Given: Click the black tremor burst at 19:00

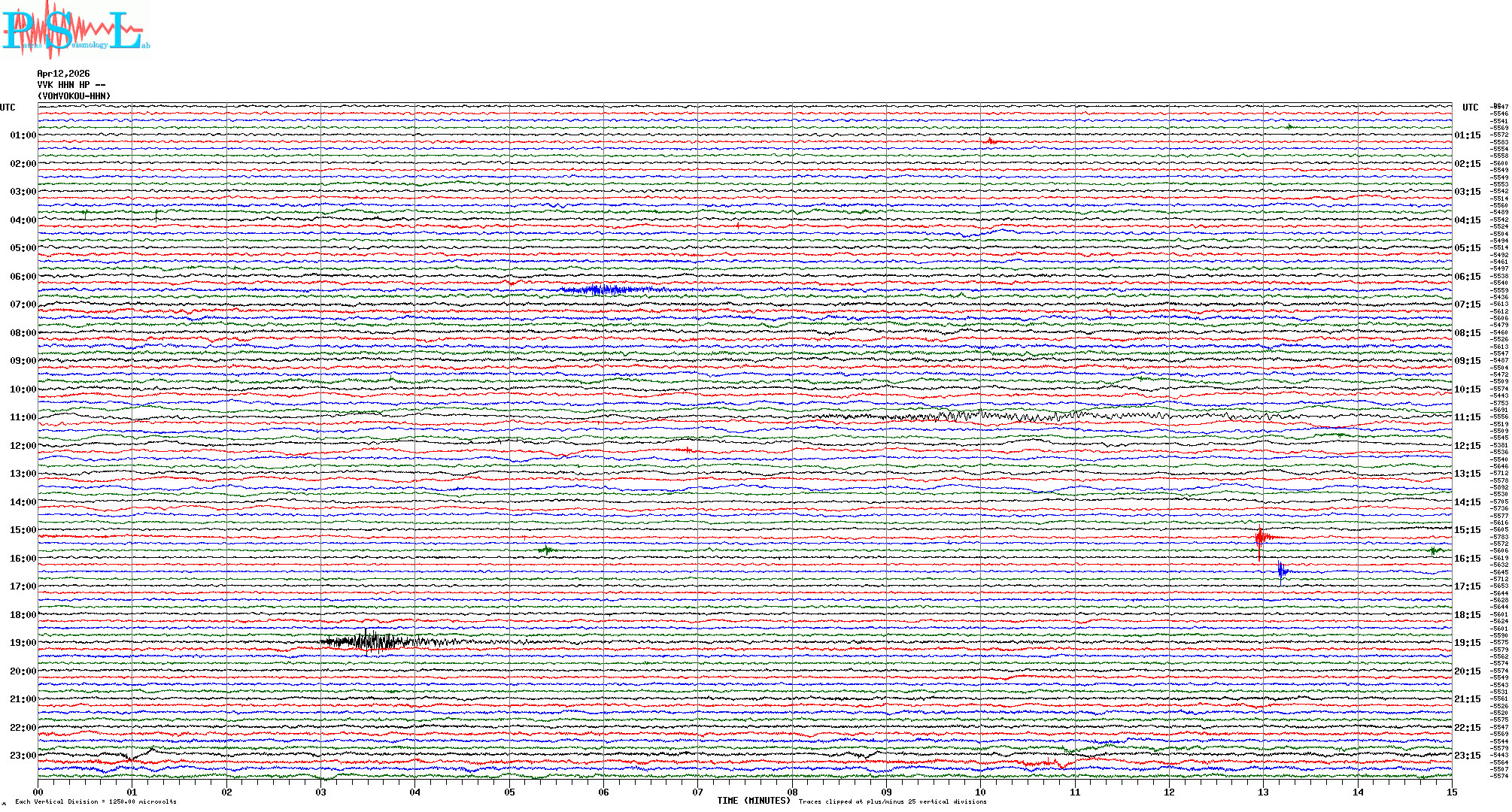Looking at the screenshot, I should (370, 641).
